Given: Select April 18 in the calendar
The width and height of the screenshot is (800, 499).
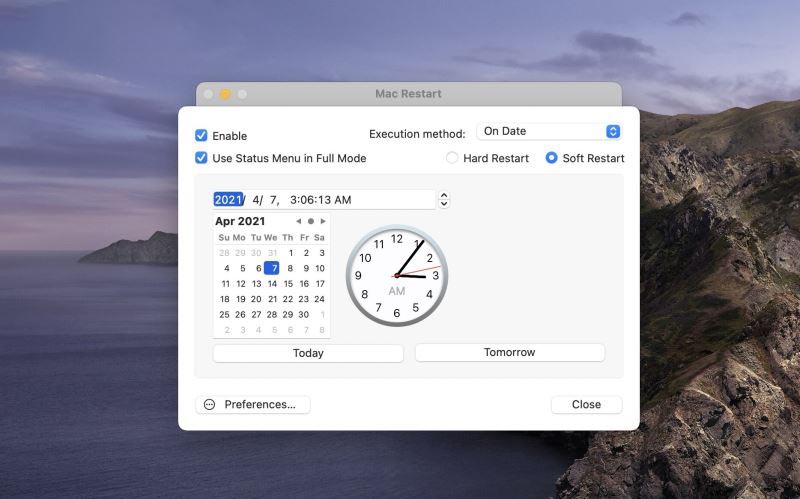Looking at the screenshot, I should point(224,299).
